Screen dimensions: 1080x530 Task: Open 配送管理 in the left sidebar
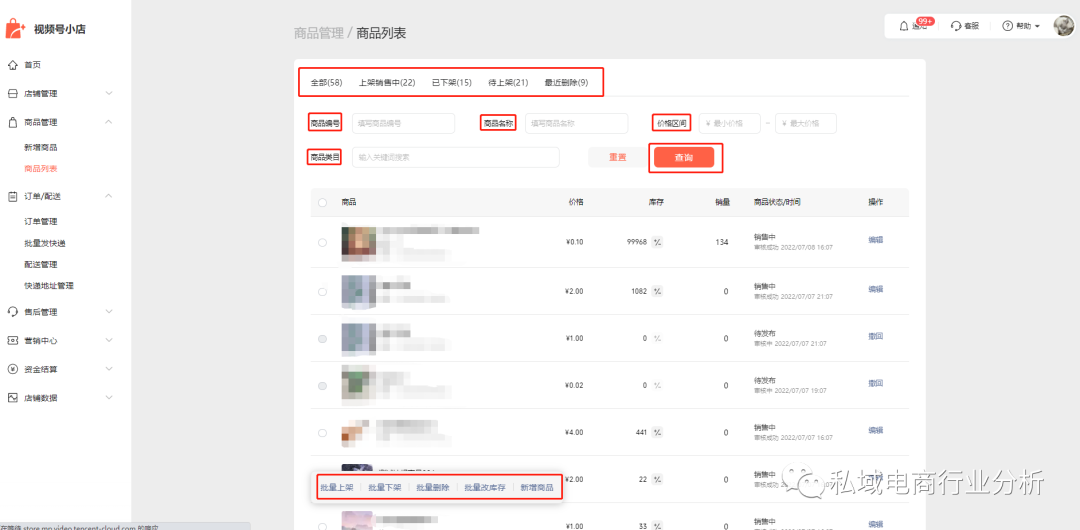(x=41, y=265)
